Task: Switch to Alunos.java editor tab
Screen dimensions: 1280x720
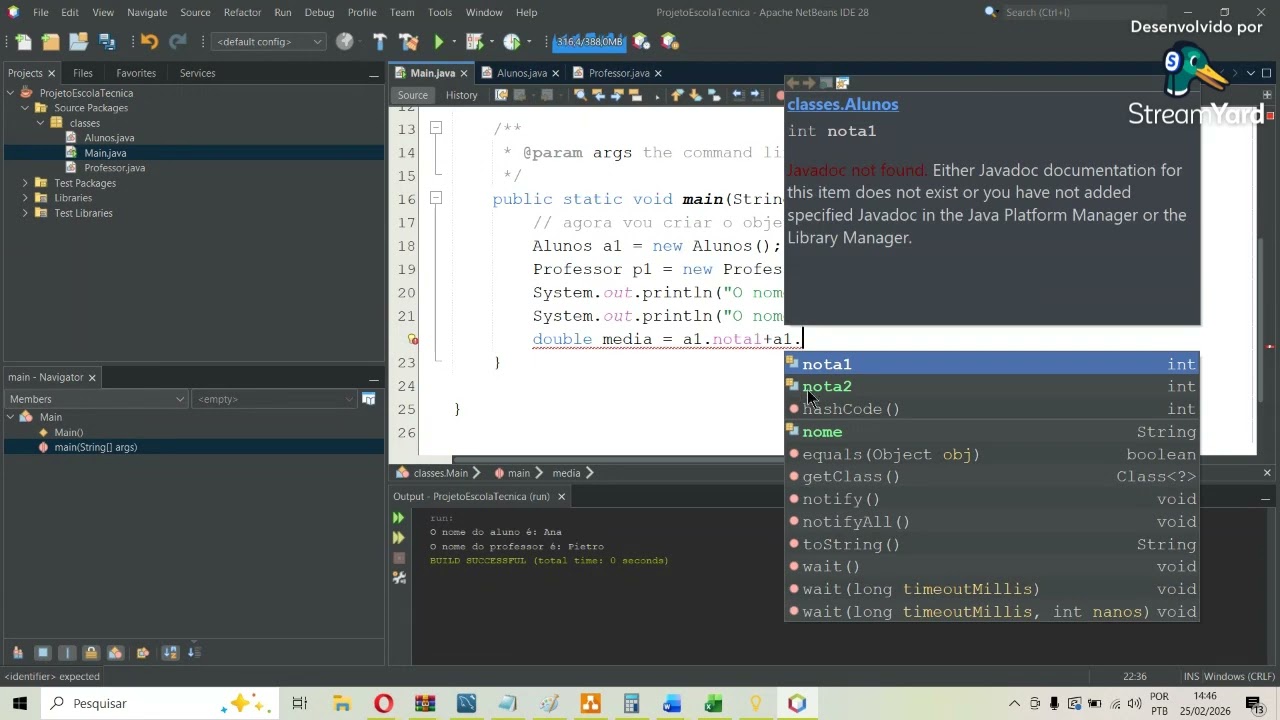Action: [x=521, y=73]
